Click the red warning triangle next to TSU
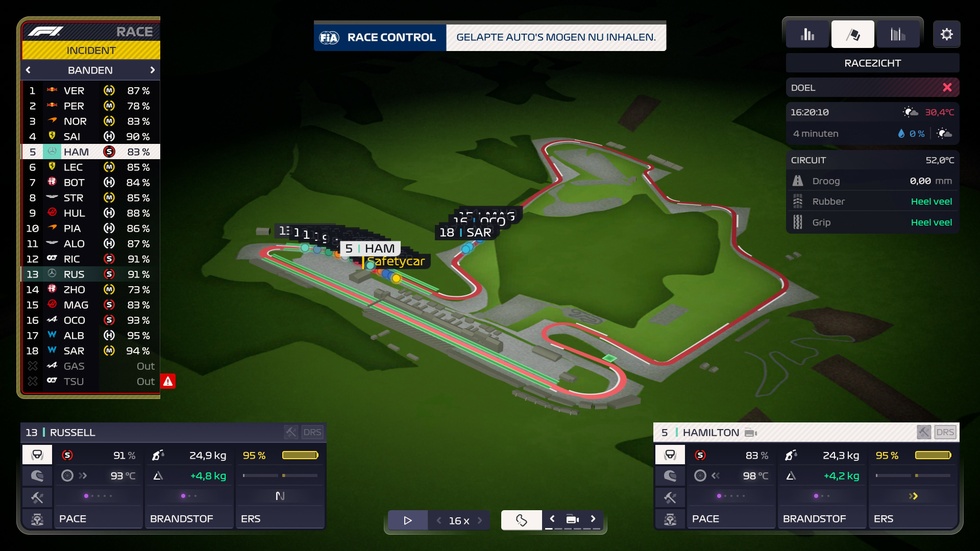The height and width of the screenshot is (551, 980). tap(168, 381)
